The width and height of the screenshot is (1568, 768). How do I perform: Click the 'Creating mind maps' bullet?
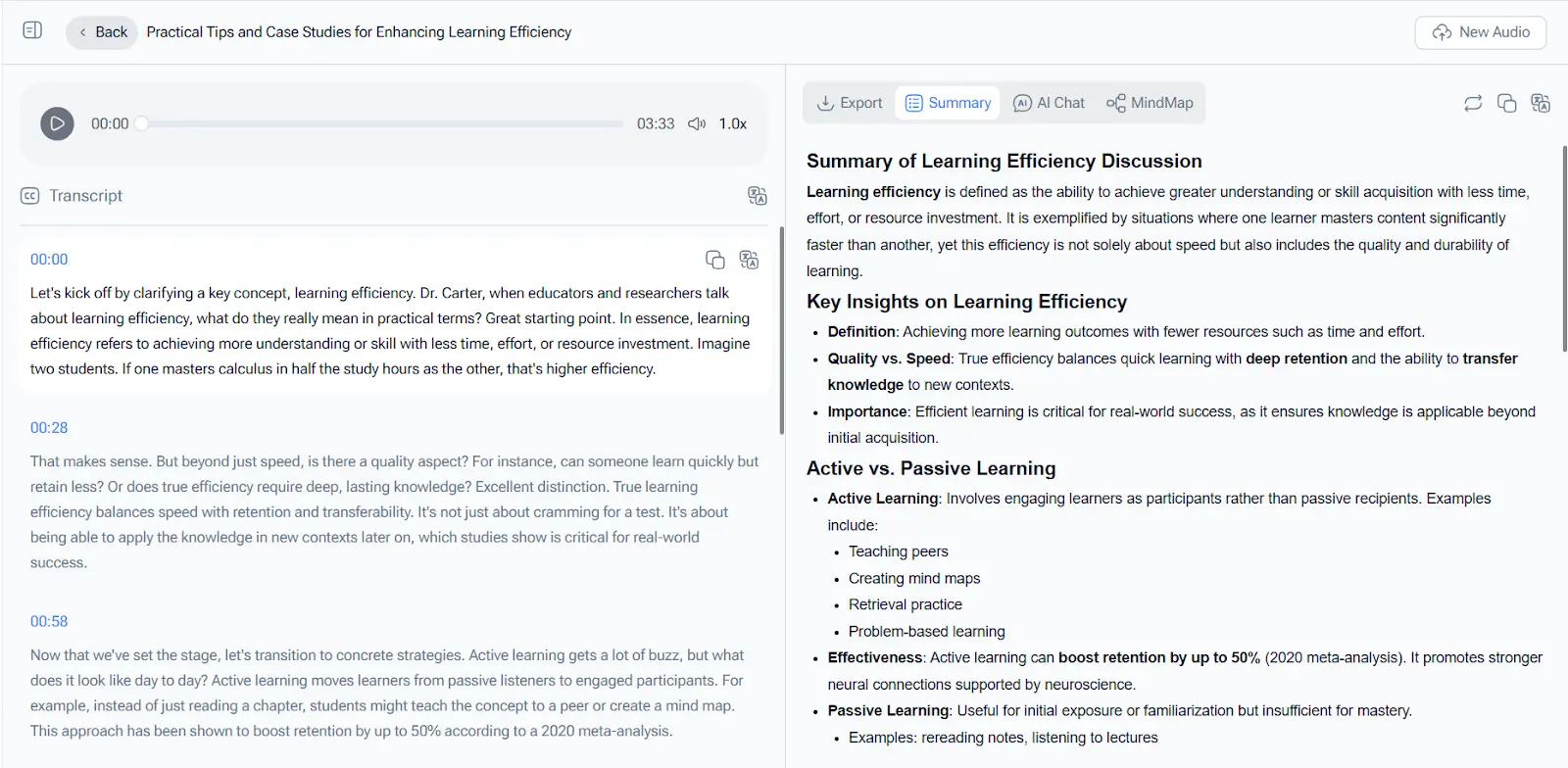tap(914, 579)
